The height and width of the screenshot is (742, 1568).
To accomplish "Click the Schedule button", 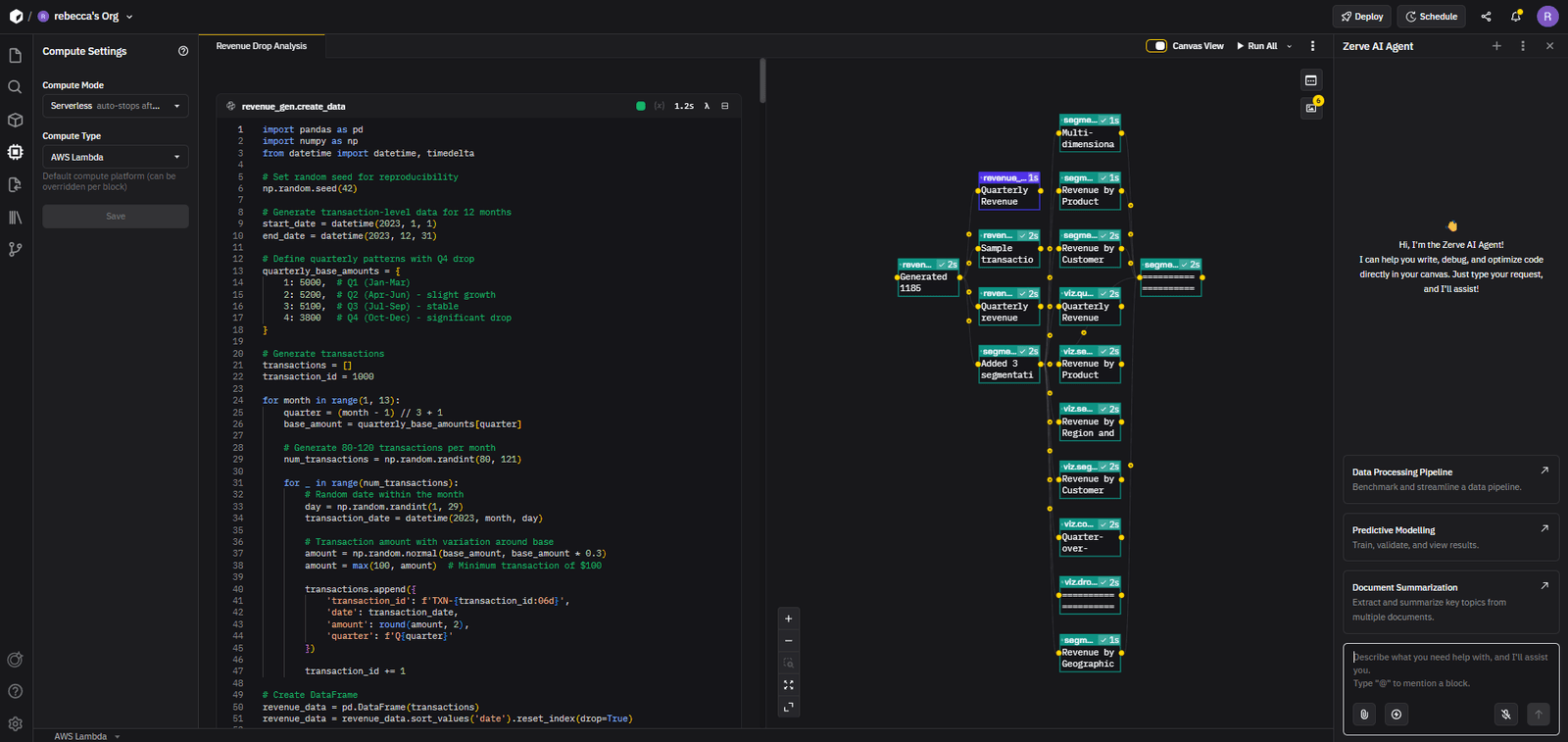I will pyautogui.click(x=1431, y=17).
